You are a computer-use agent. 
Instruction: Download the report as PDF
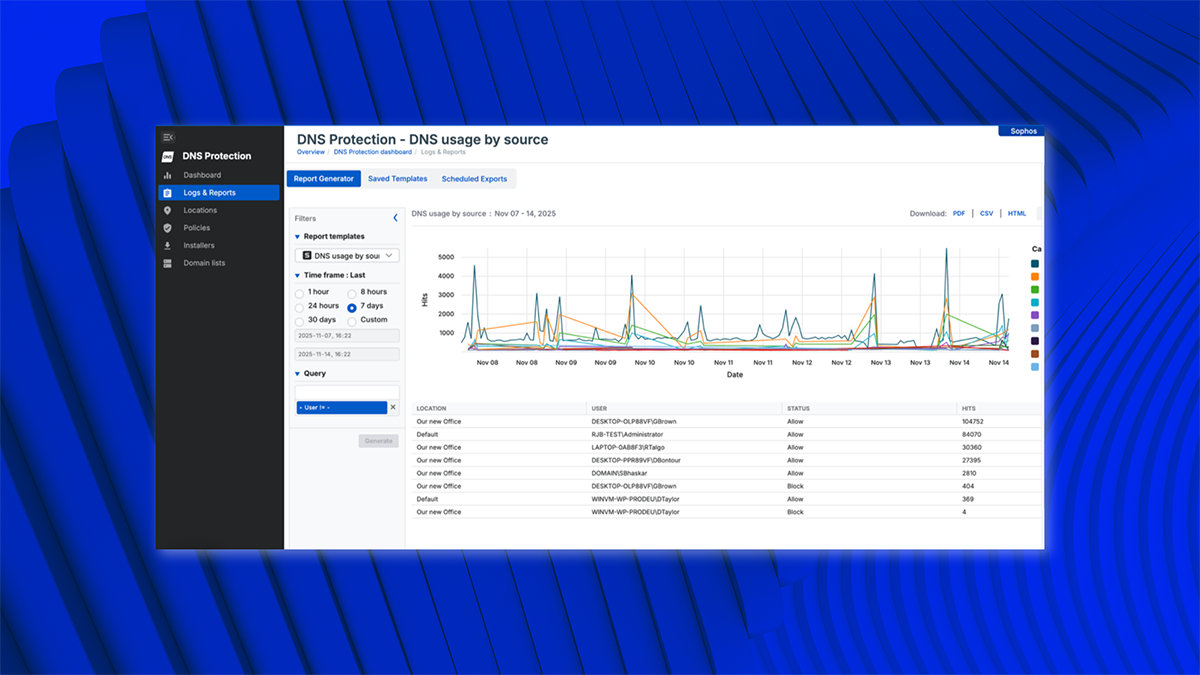pyautogui.click(x=959, y=213)
